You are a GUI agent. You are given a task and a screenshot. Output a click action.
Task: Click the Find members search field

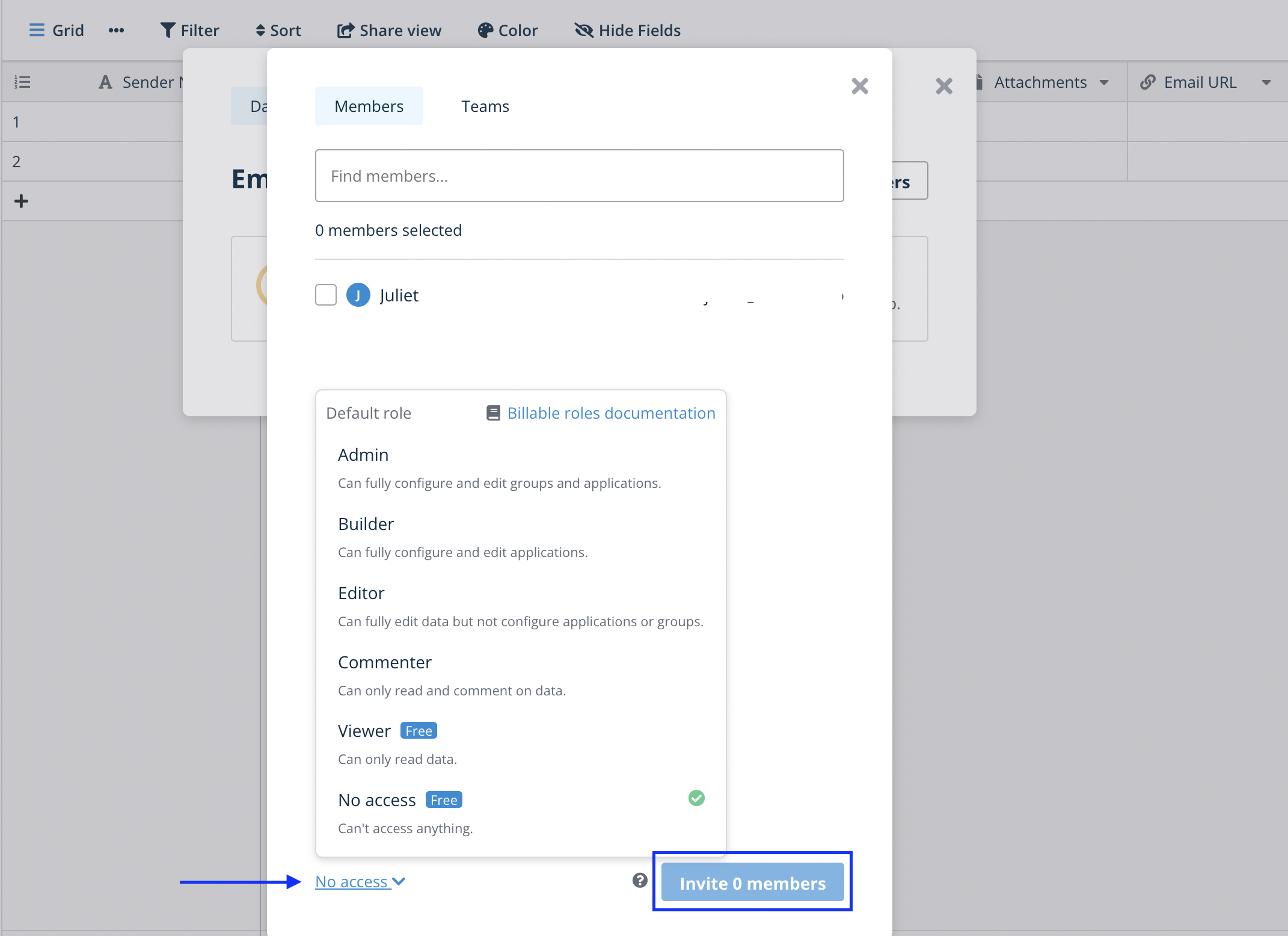(579, 176)
